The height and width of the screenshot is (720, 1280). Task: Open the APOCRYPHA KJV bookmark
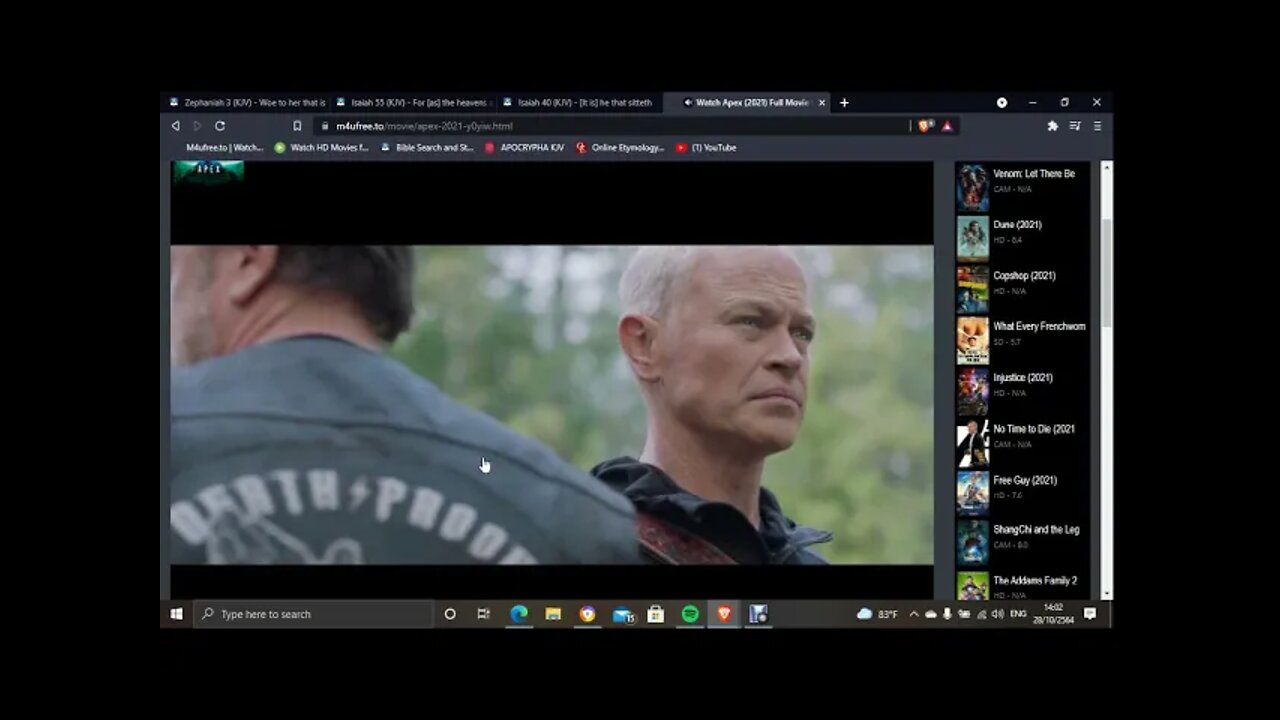[525, 147]
